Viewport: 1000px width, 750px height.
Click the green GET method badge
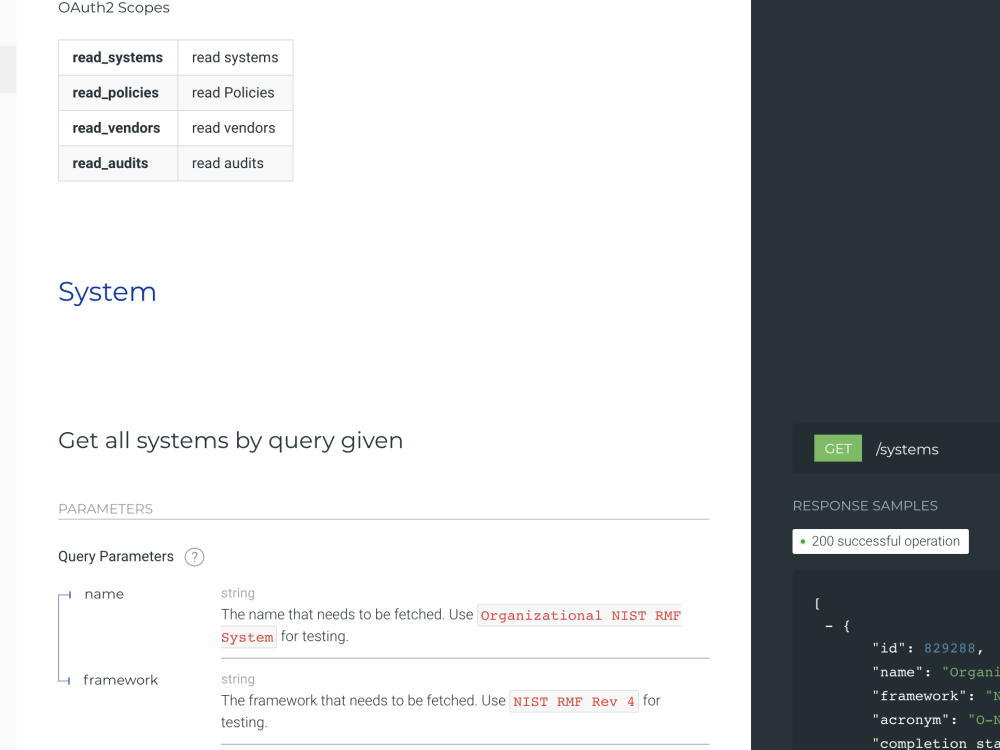point(837,448)
